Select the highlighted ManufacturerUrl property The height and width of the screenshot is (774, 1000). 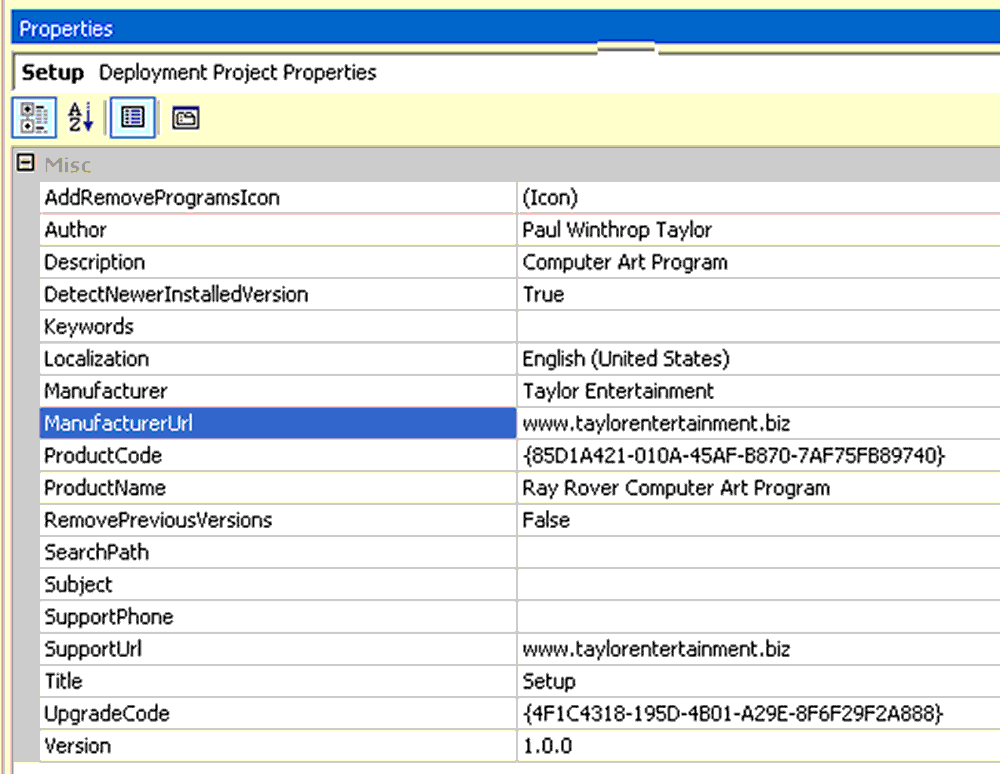278,423
